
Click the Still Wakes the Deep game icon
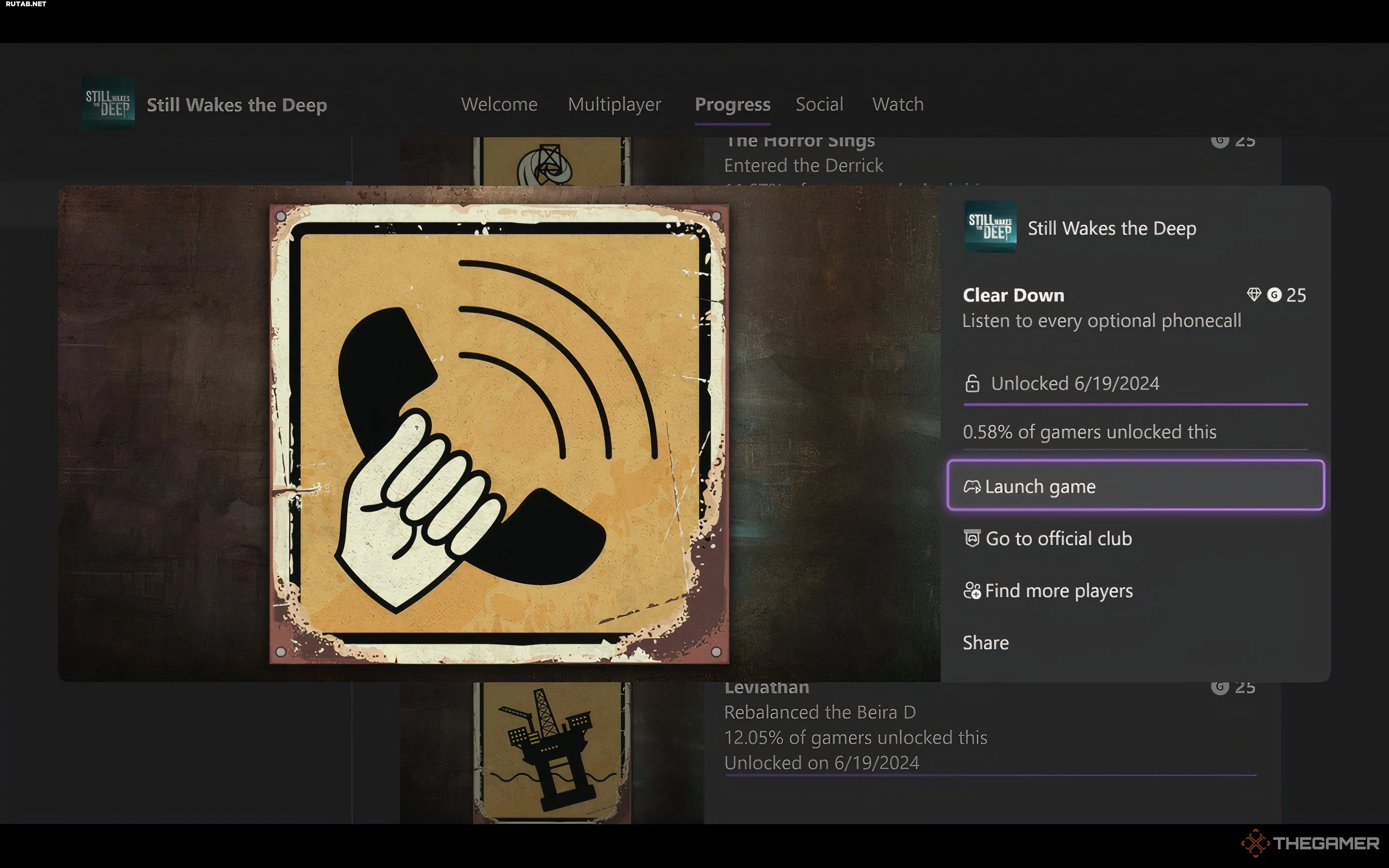[x=108, y=104]
